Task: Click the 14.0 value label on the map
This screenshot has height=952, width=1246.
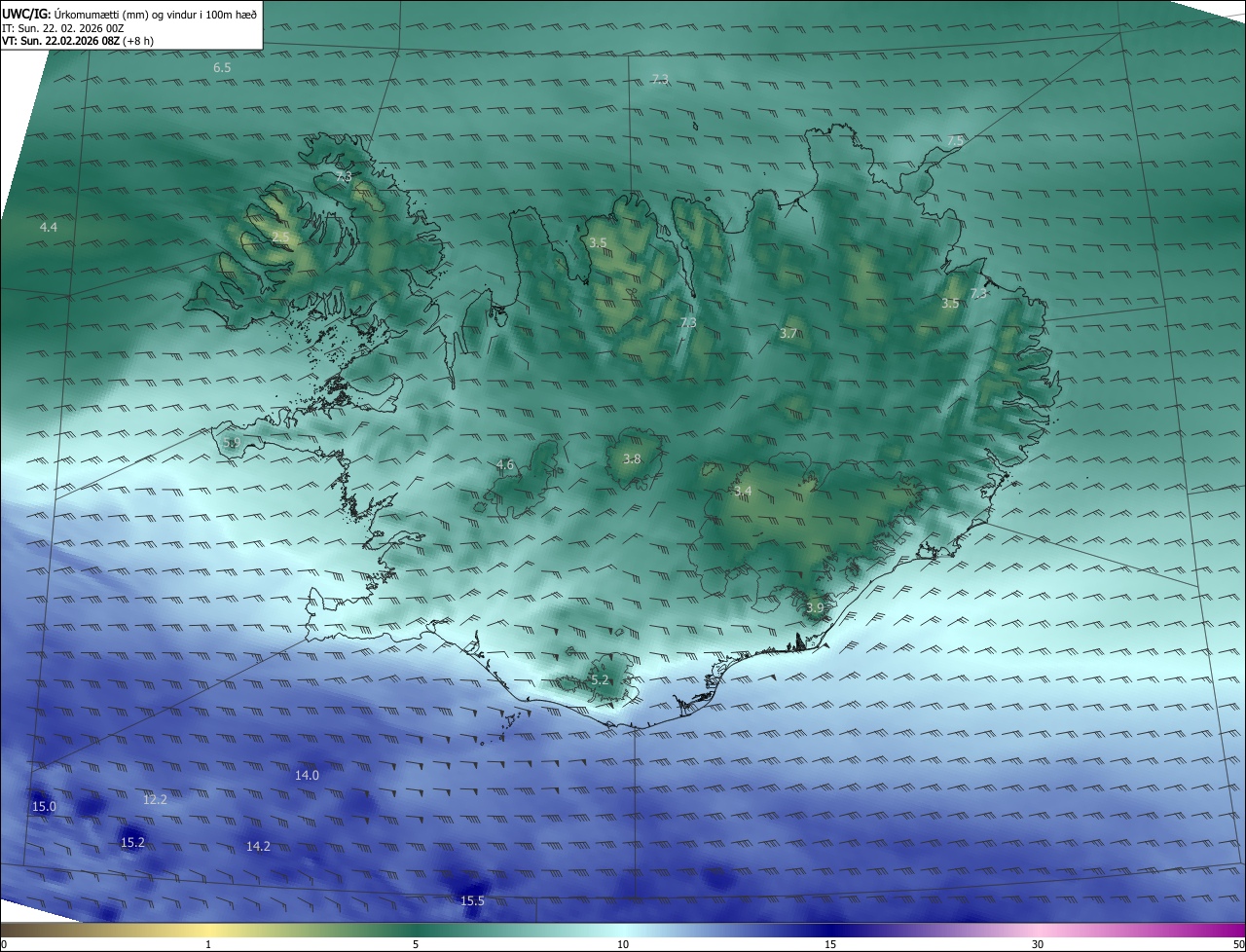Action: tap(307, 776)
